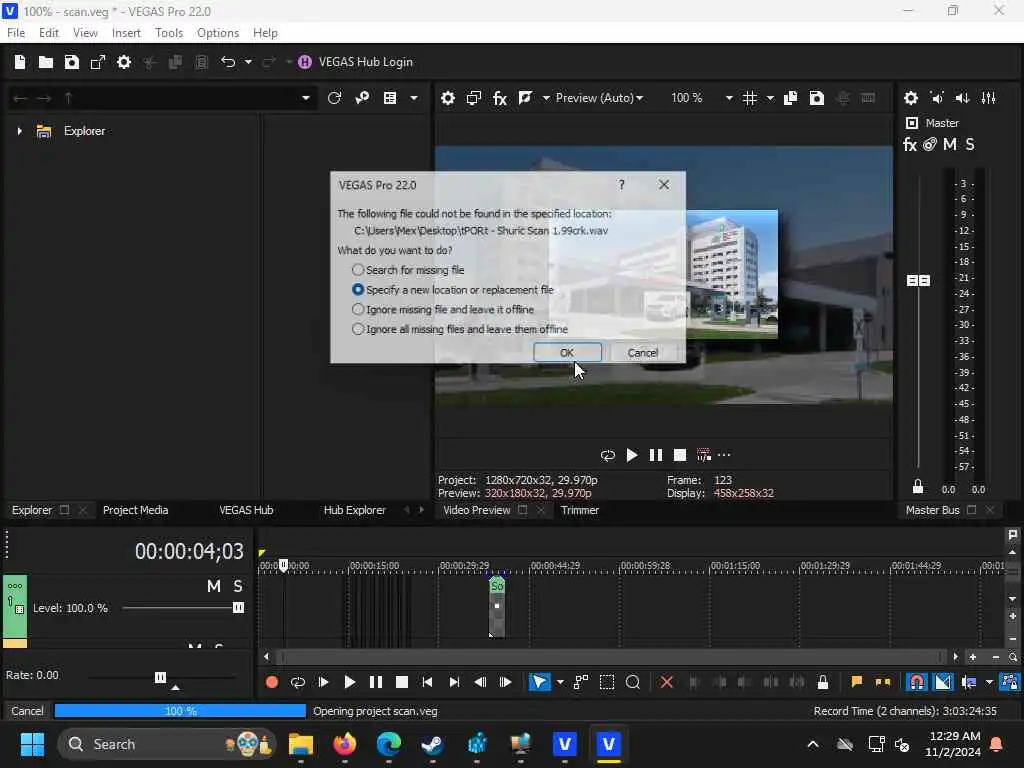The width and height of the screenshot is (1024, 768).
Task: Open the Master Bus mixer faders icon
Action: point(989,98)
